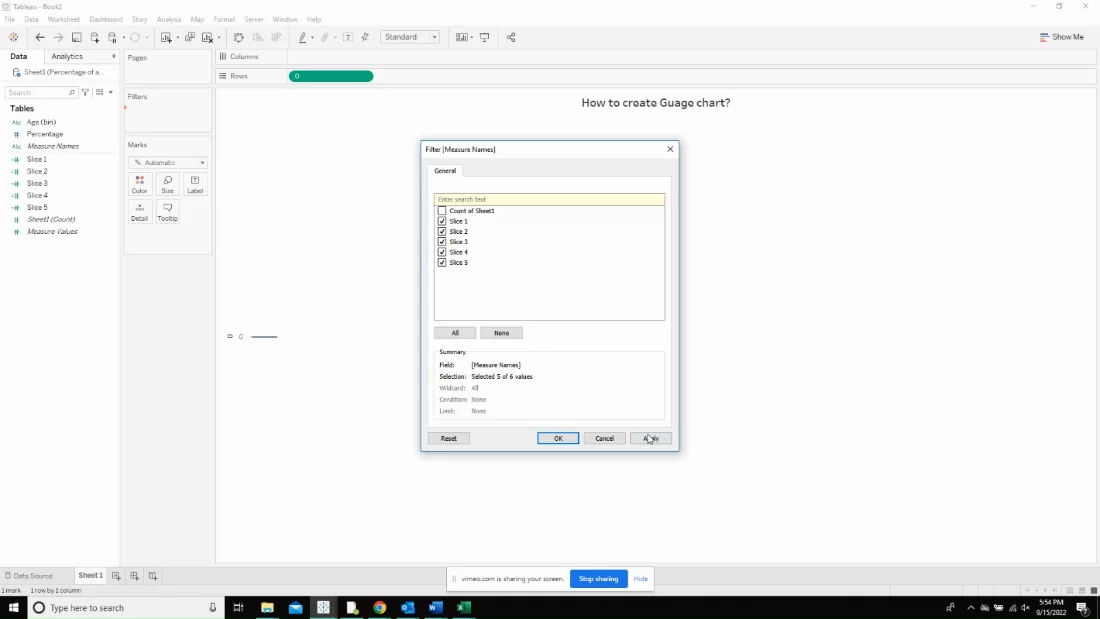The height and width of the screenshot is (619, 1100).
Task: Click the Tableau start page logo icon
Action: [x=13, y=37]
